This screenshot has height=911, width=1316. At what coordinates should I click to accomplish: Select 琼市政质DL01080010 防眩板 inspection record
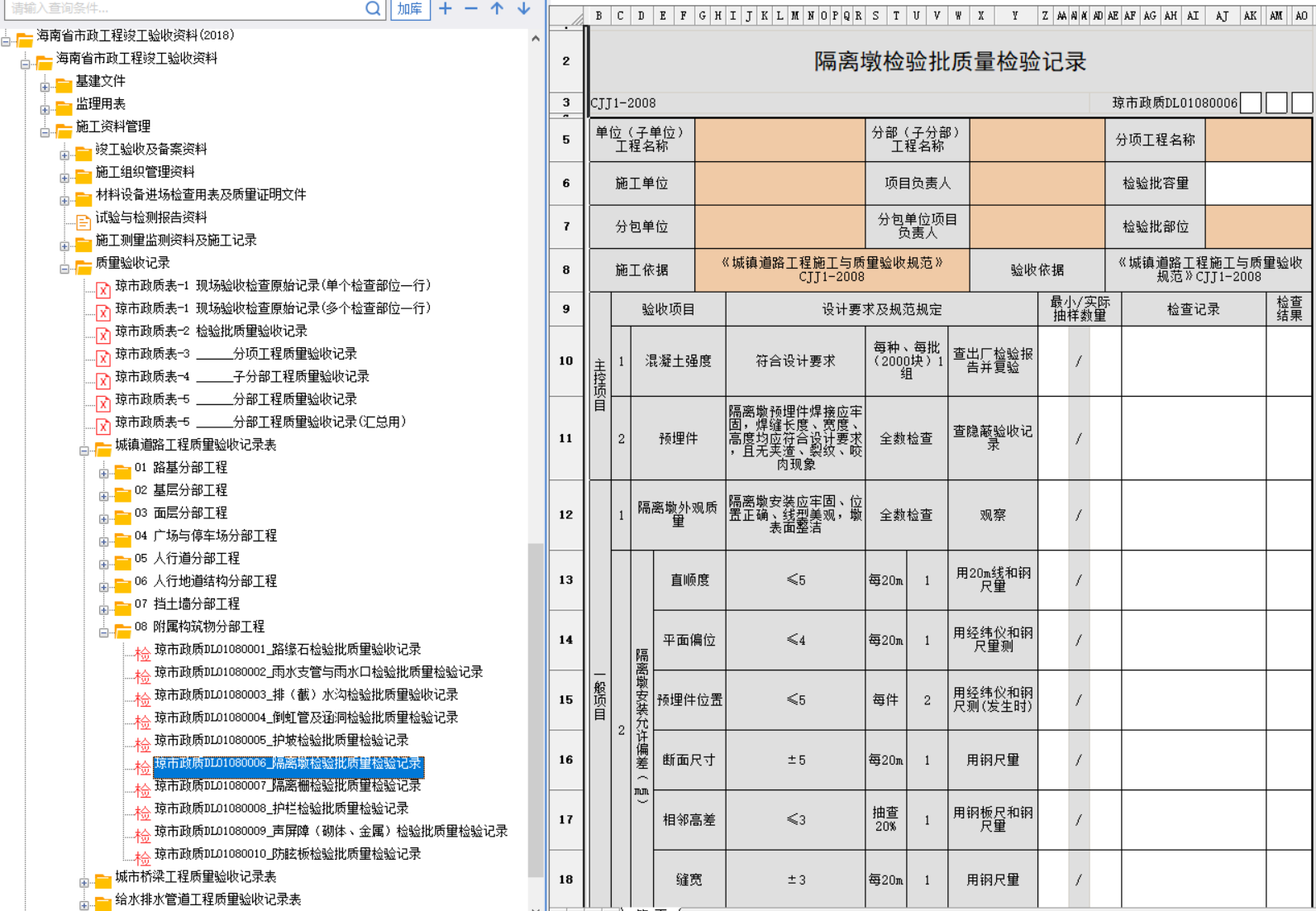click(x=287, y=854)
